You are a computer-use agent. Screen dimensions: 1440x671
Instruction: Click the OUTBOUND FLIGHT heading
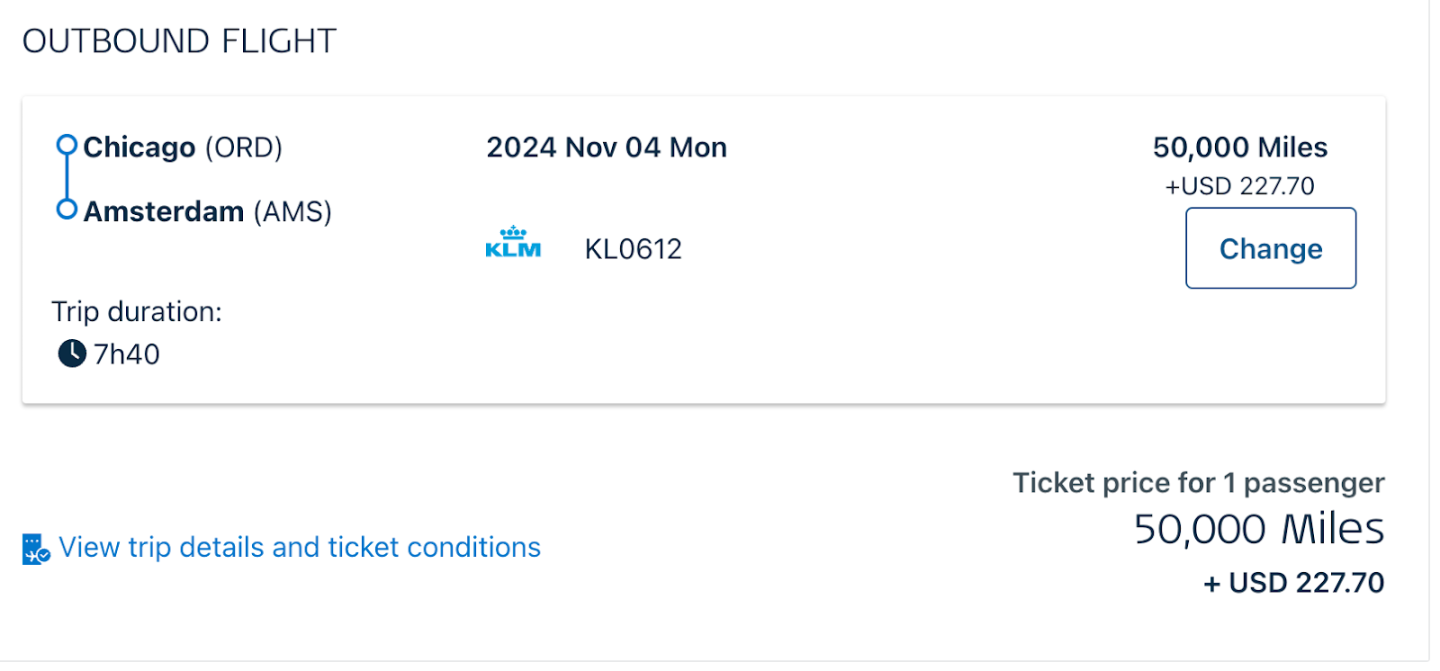click(179, 41)
